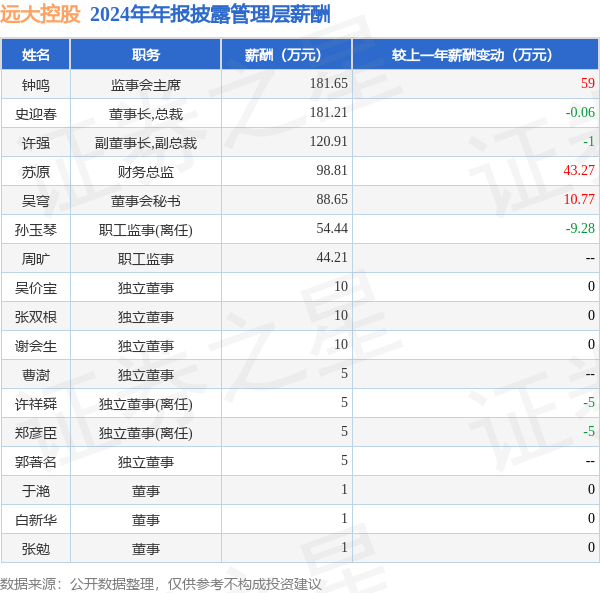Select the 薪酬（万元） column header
This screenshot has width=600, height=593.
[286, 55]
